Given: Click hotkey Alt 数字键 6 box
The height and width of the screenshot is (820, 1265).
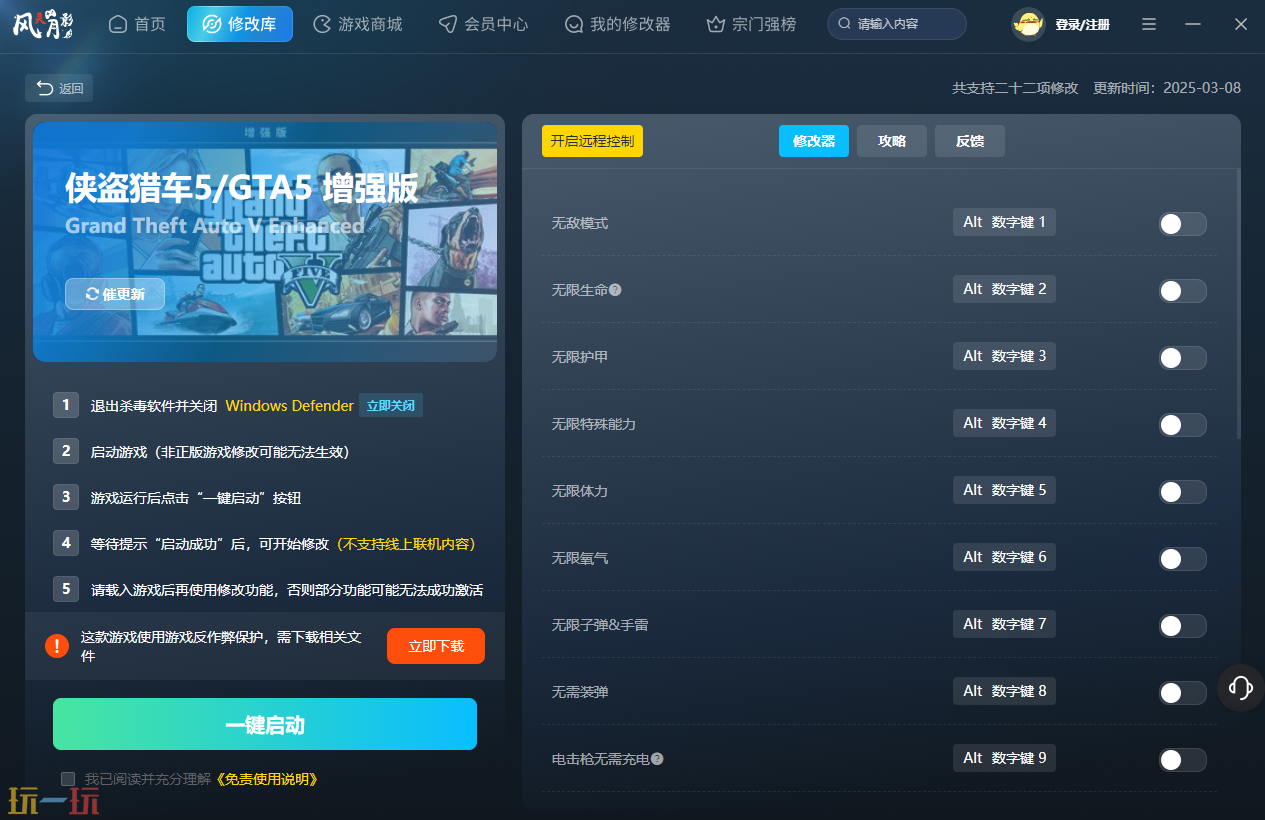Looking at the screenshot, I should click(x=1004, y=557).
